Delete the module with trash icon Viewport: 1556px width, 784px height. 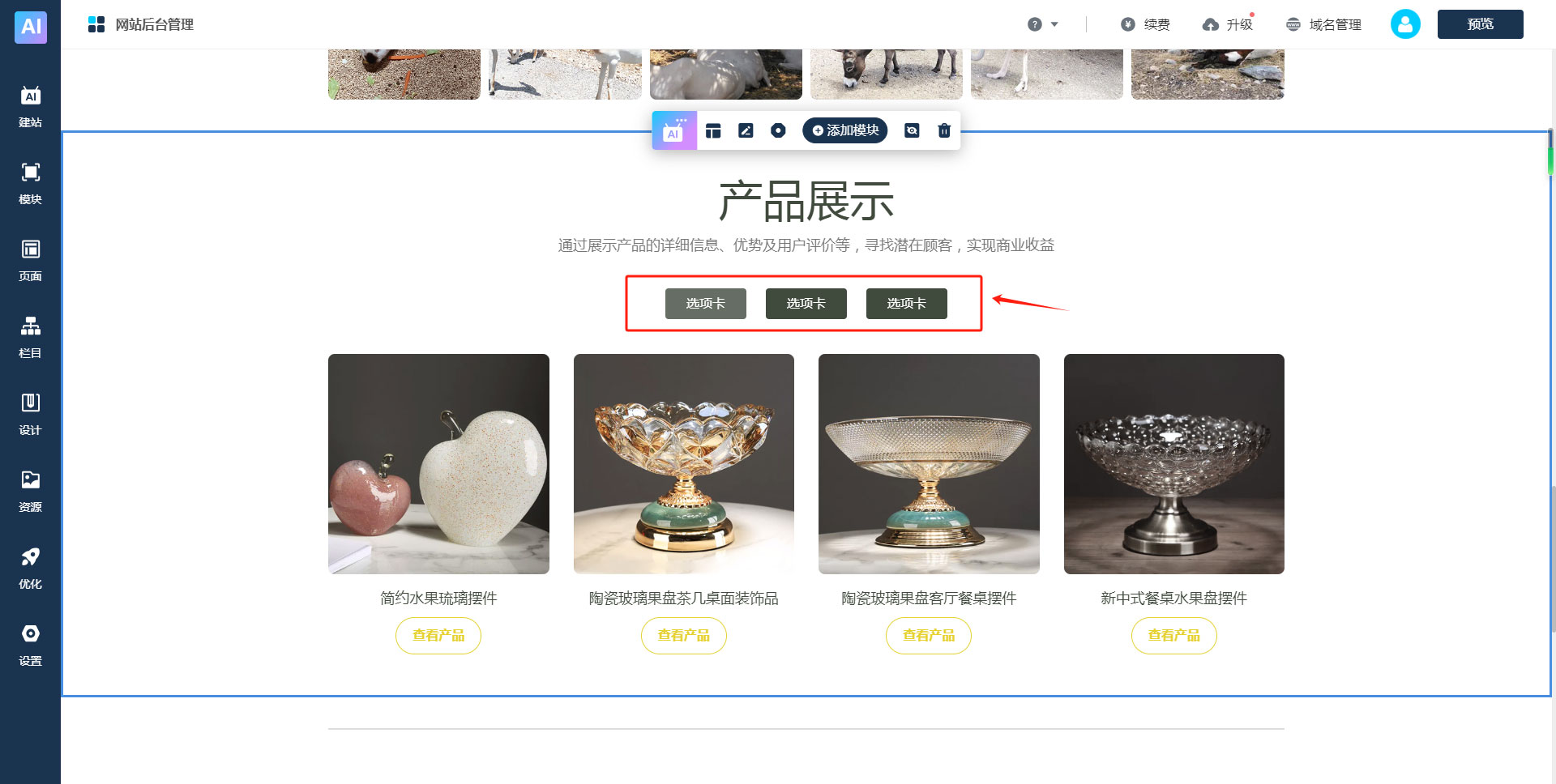(944, 130)
